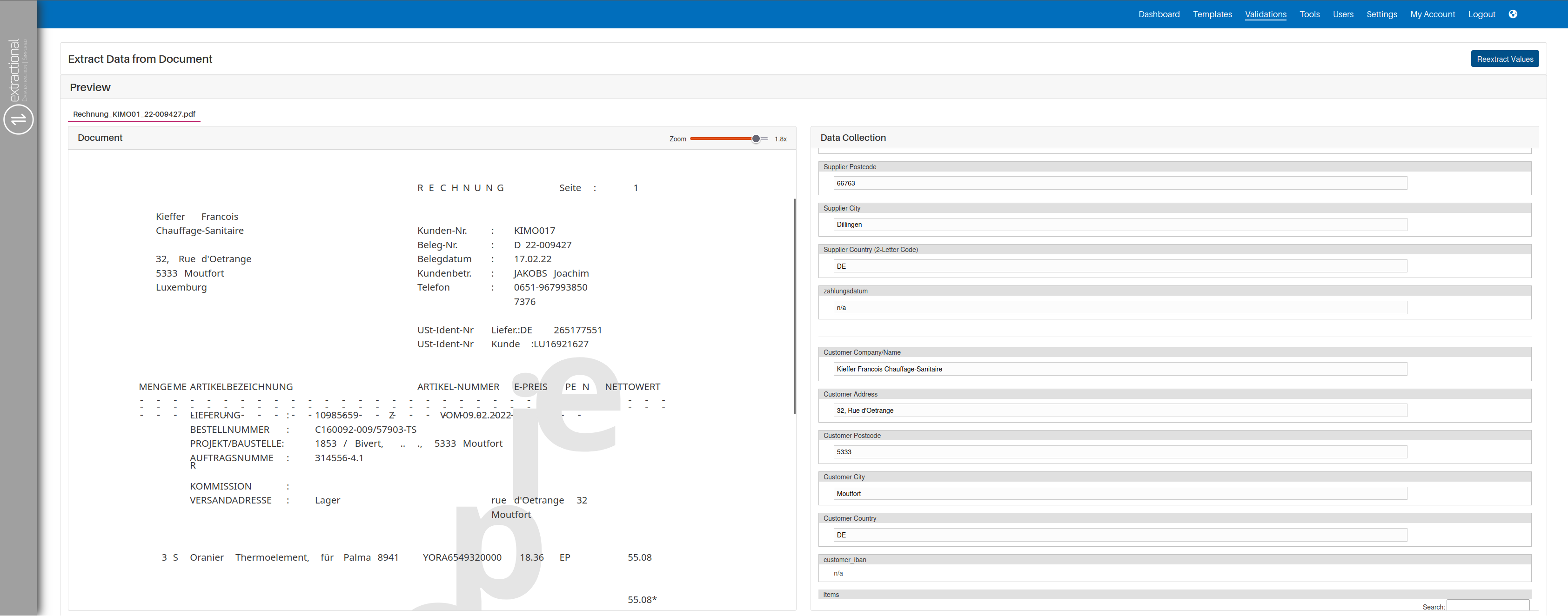
Task: Click the globe language icon
Action: 1513,14
